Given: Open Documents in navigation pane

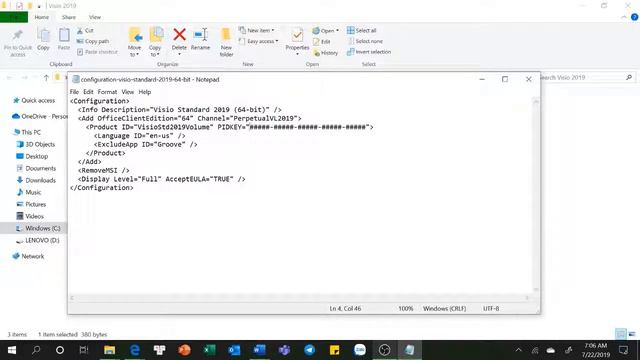Looking at the screenshot, I should pyautogui.click(x=36, y=168).
